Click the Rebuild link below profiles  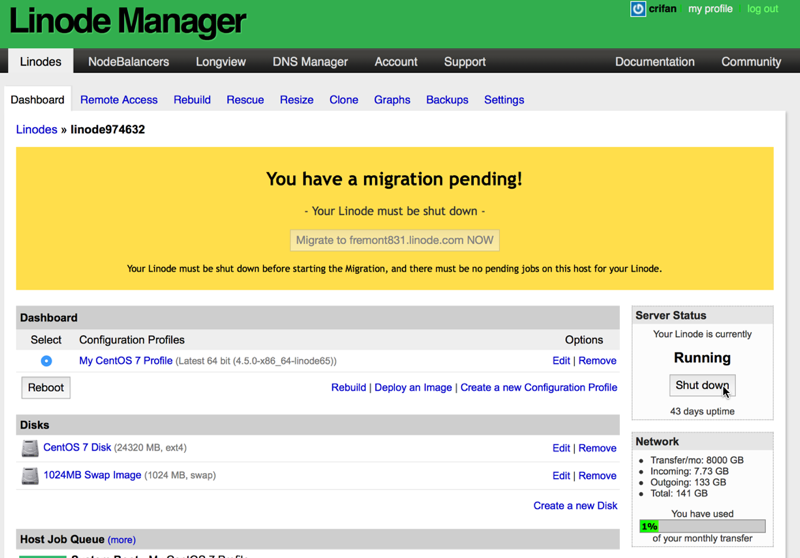[x=348, y=388]
